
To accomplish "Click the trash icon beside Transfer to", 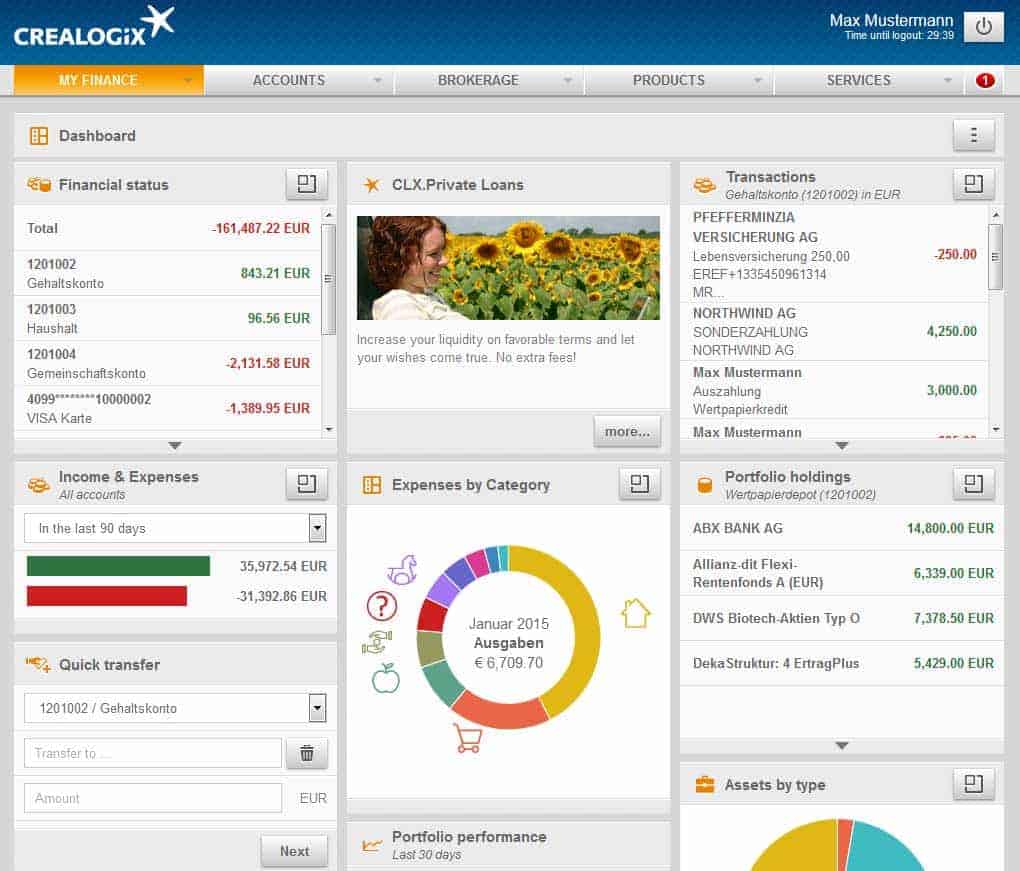I will coord(306,753).
